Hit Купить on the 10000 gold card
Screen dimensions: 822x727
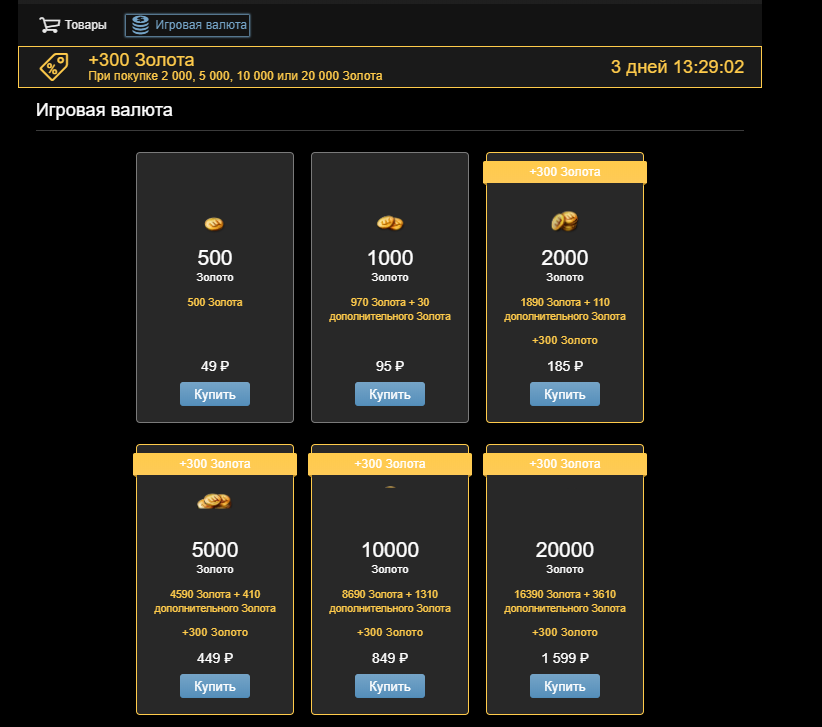[390, 686]
